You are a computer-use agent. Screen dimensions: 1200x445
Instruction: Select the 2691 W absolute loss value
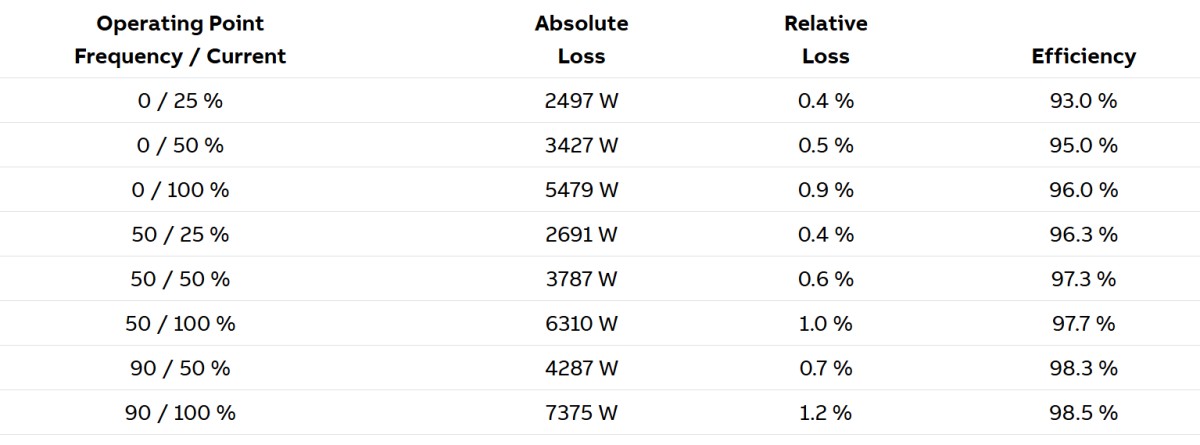tap(581, 234)
